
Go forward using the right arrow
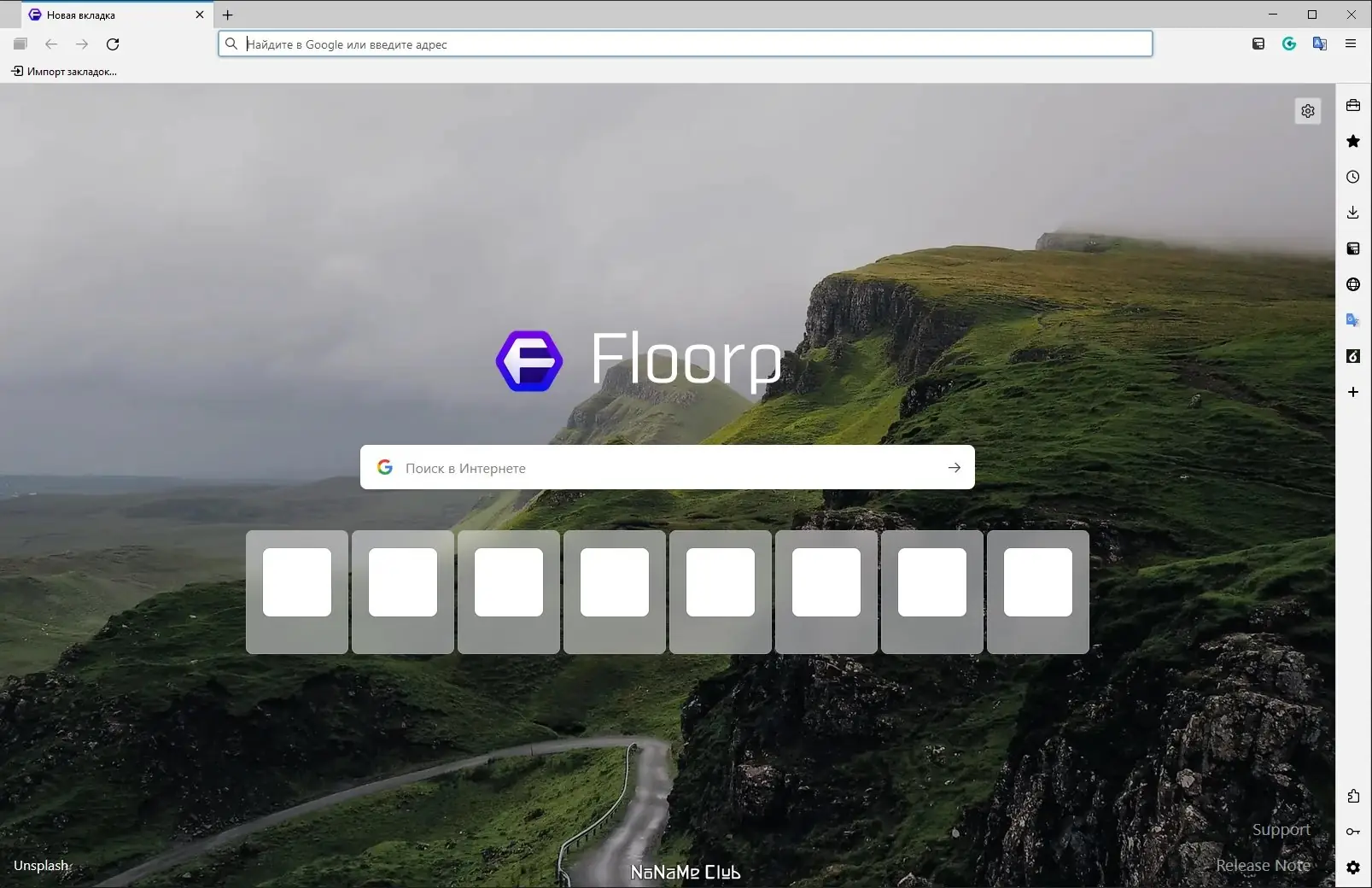click(82, 44)
